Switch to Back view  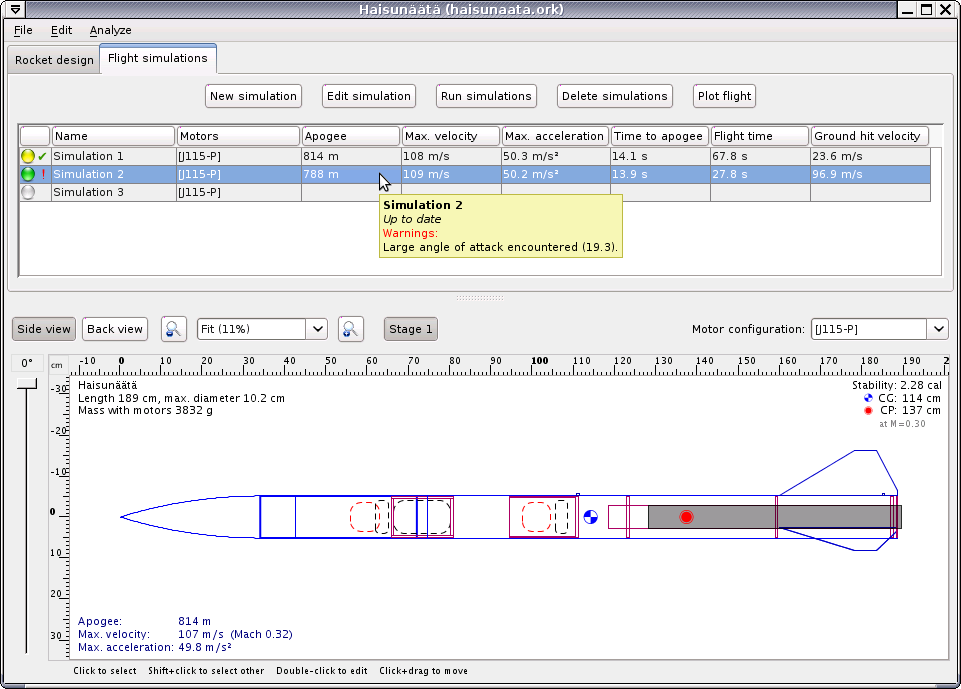115,329
